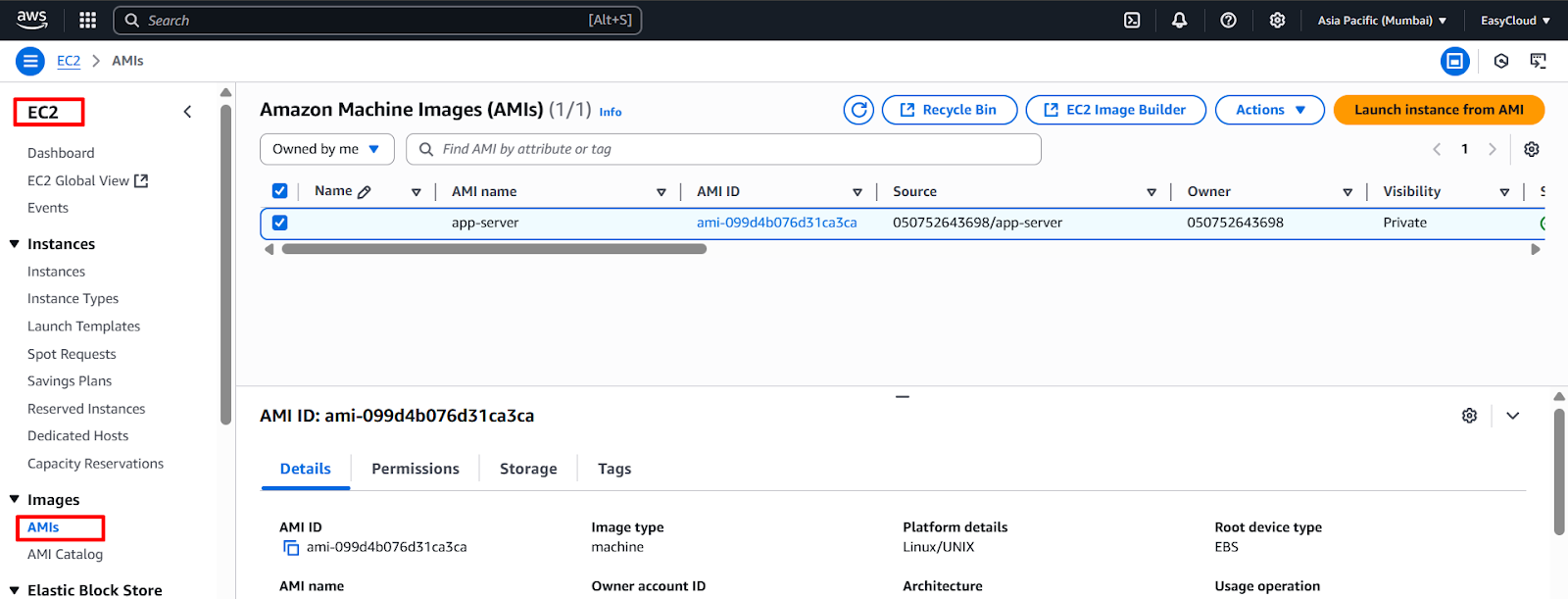Open the notifications bell
Viewport: 1568px width, 599px height.
(1180, 20)
